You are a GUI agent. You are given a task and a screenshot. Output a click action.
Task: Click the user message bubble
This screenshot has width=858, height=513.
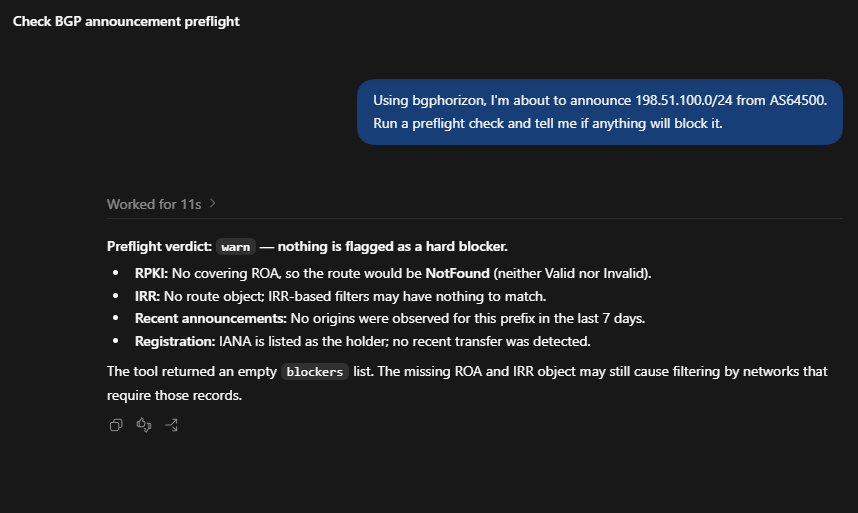pyautogui.click(x=600, y=112)
